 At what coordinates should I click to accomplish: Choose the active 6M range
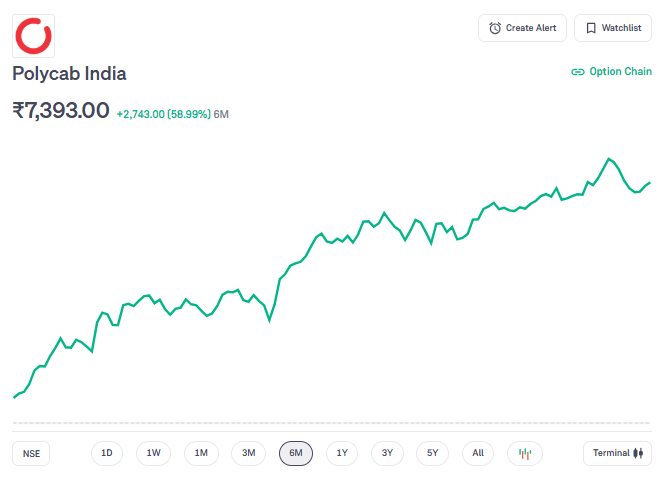[x=296, y=453]
